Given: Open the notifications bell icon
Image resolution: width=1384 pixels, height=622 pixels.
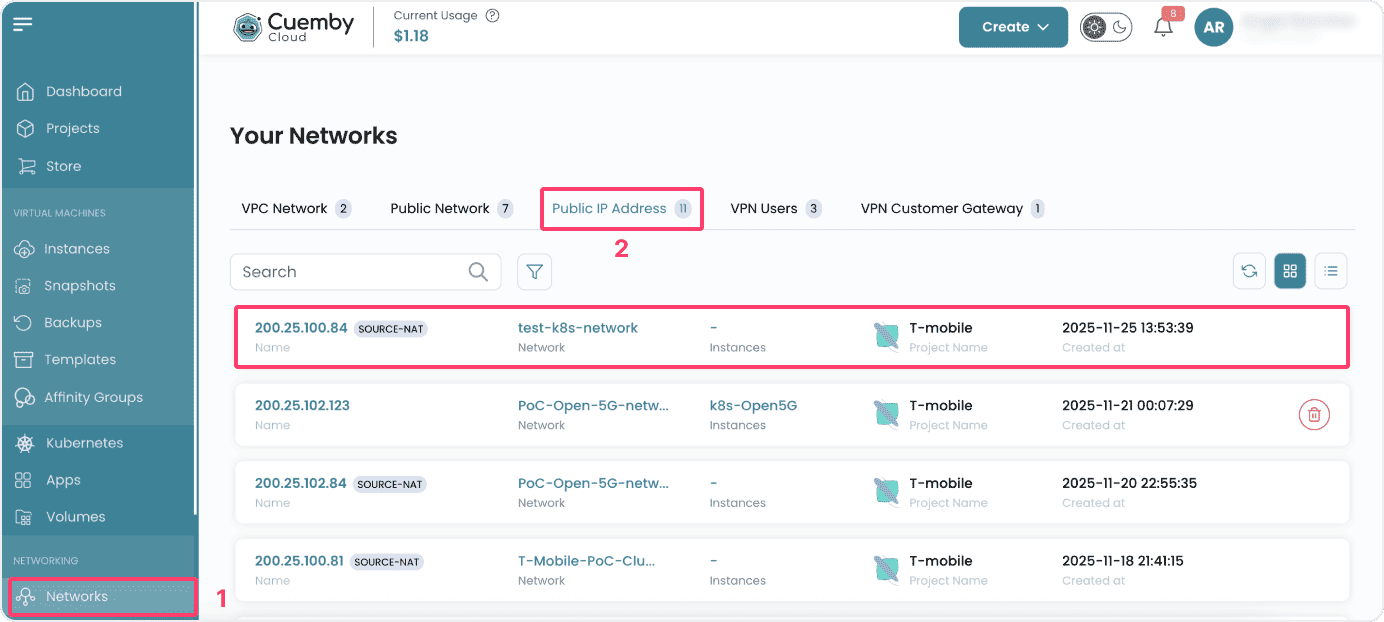Looking at the screenshot, I should (1163, 28).
